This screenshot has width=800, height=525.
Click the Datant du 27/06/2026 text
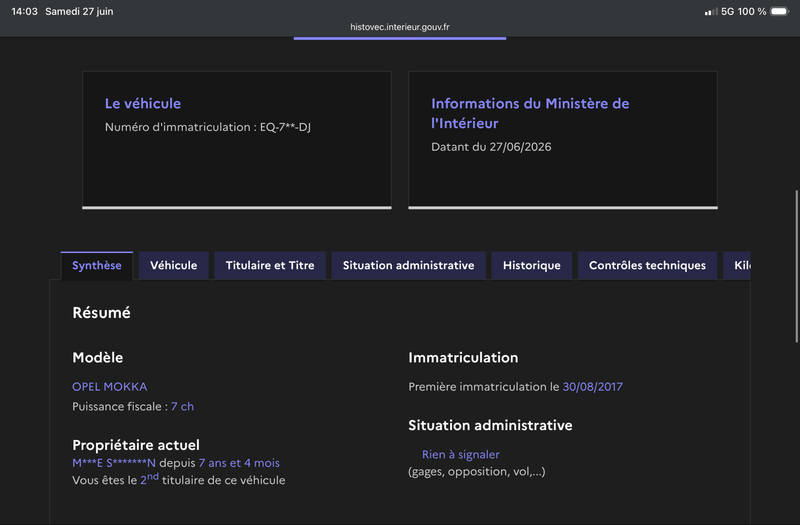coord(491,147)
